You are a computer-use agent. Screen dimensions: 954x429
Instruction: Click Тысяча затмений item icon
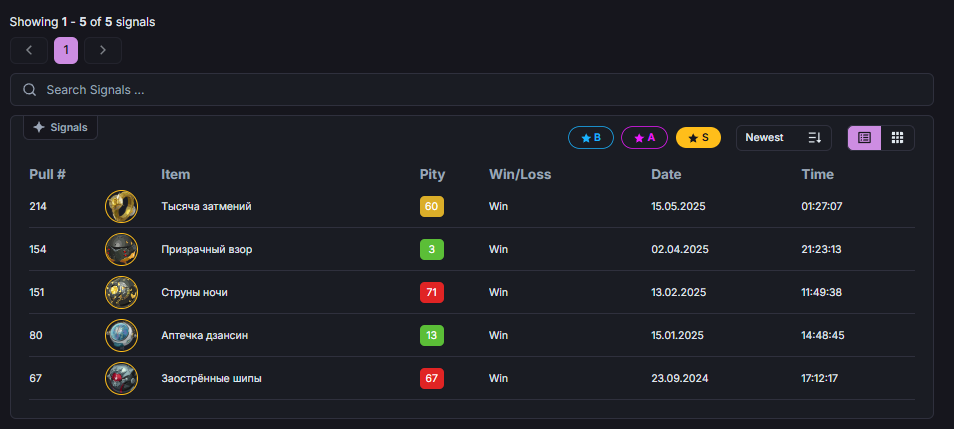pos(122,206)
